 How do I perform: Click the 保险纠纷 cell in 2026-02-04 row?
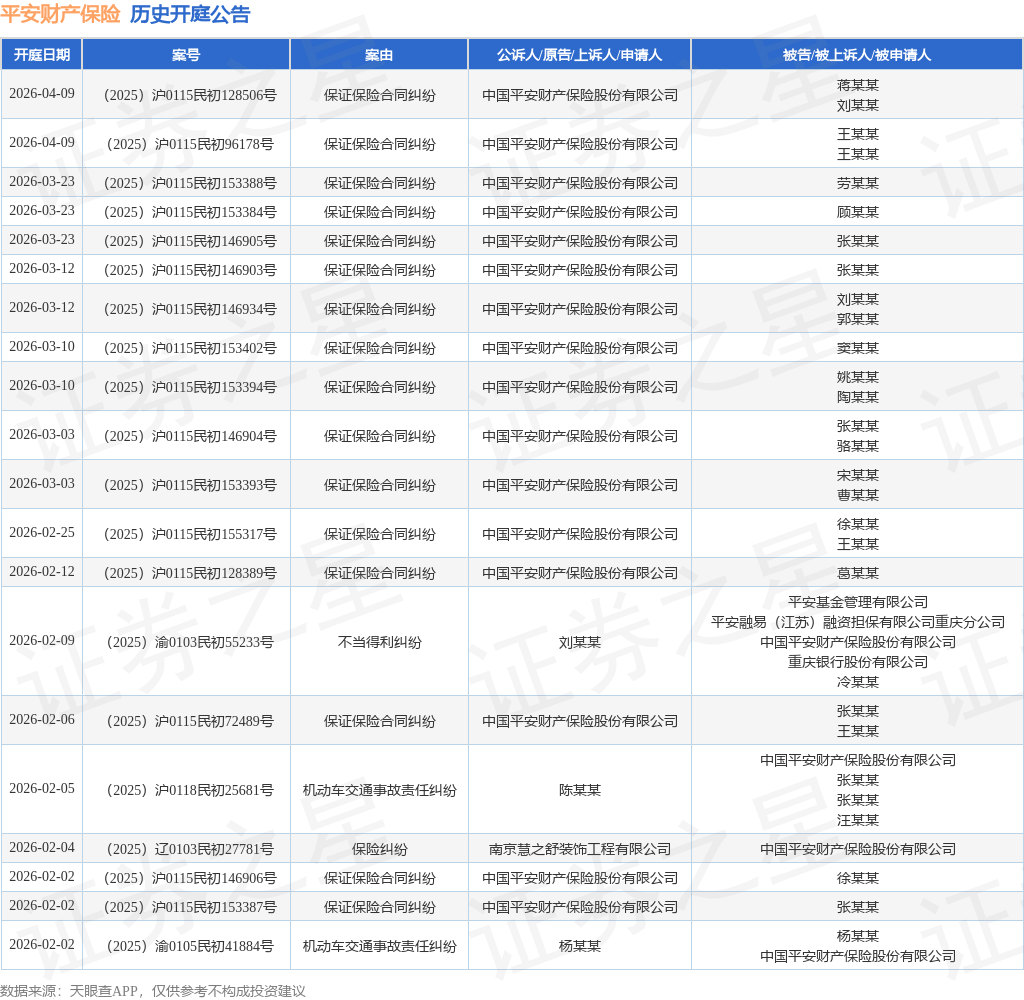[378, 848]
